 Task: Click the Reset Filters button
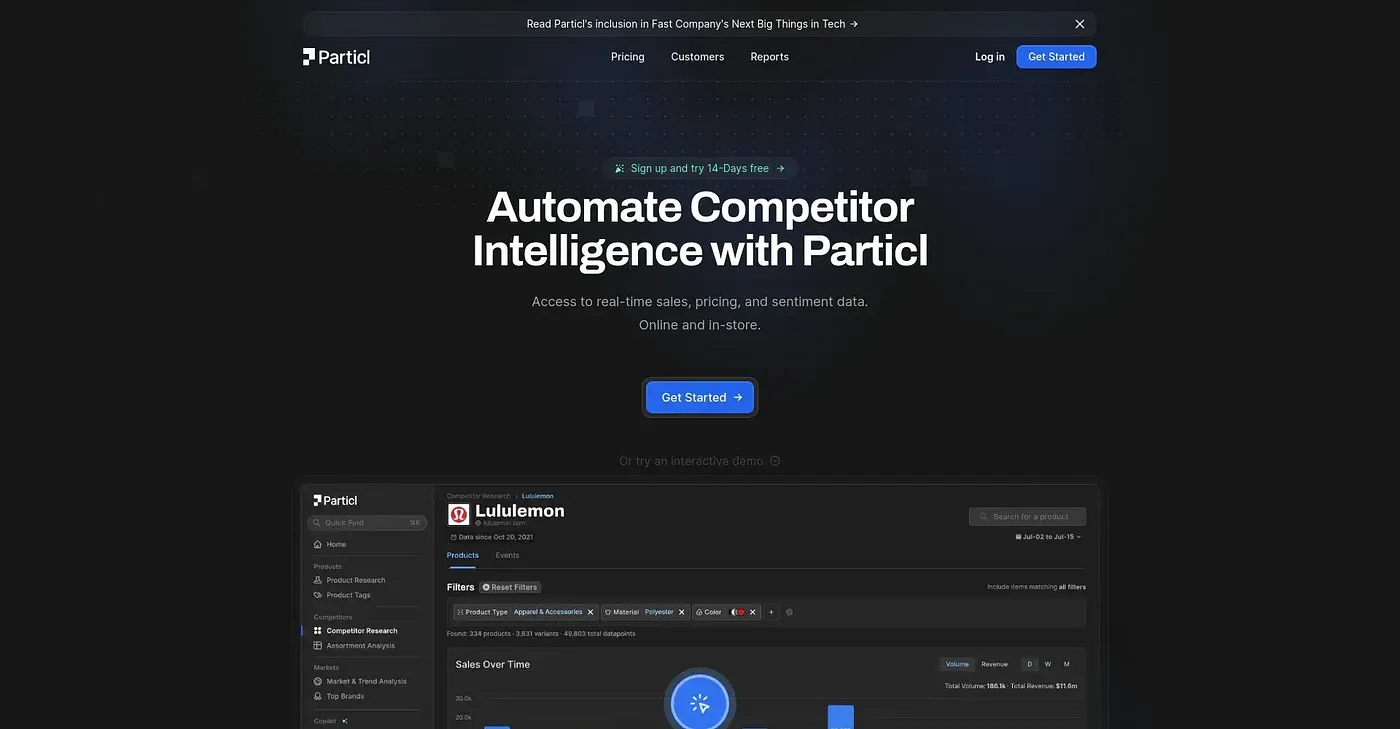(510, 587)
